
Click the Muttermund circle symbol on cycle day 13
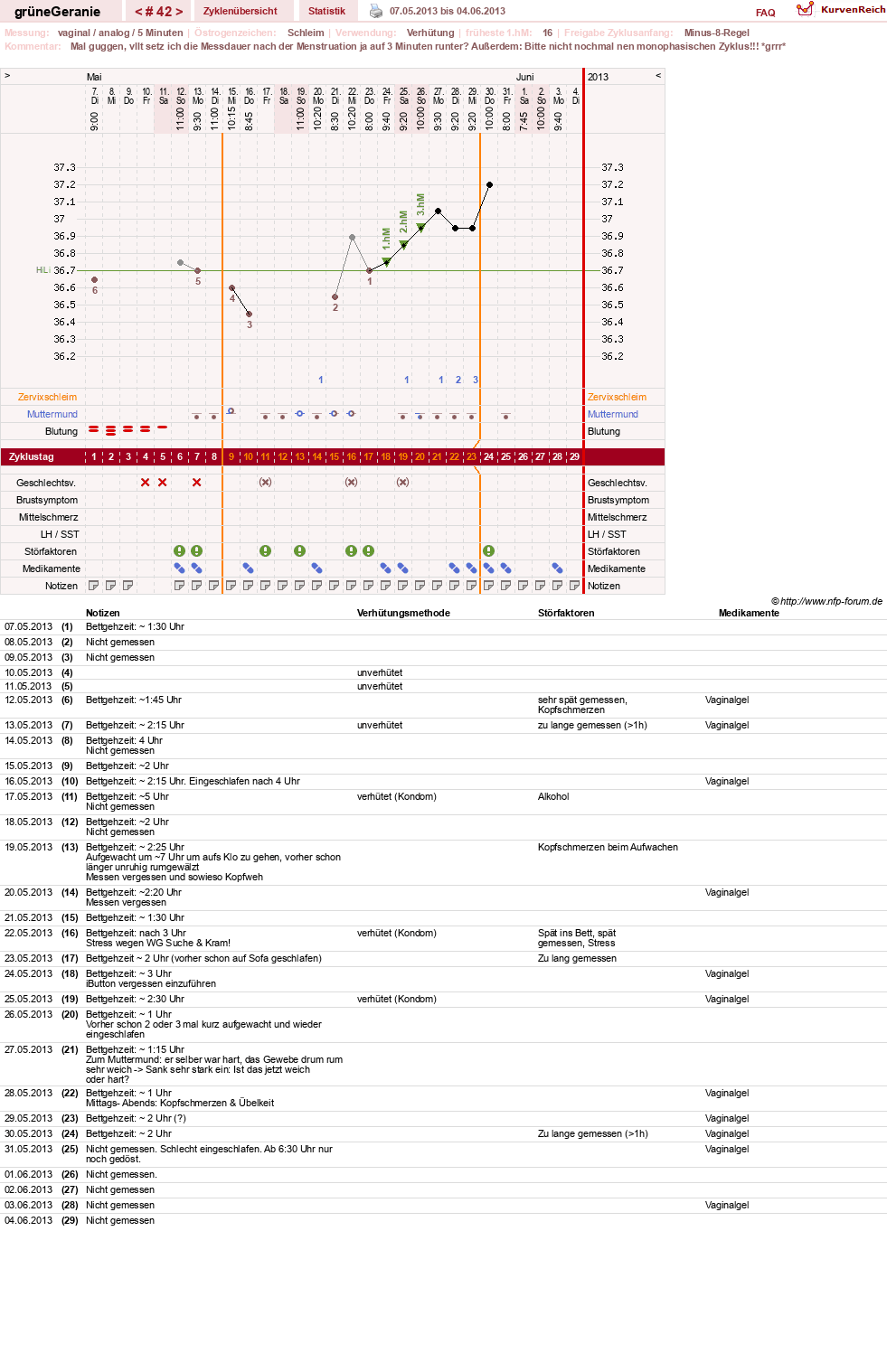300,414
